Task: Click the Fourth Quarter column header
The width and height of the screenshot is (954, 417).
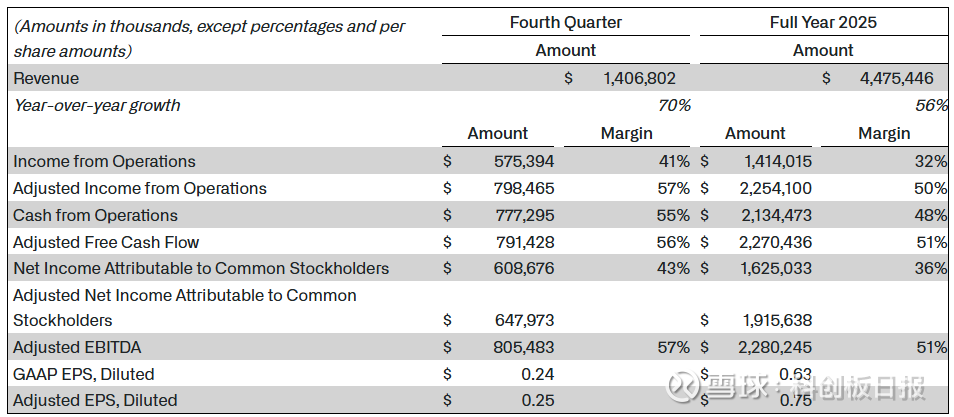Action: [565, 22]
